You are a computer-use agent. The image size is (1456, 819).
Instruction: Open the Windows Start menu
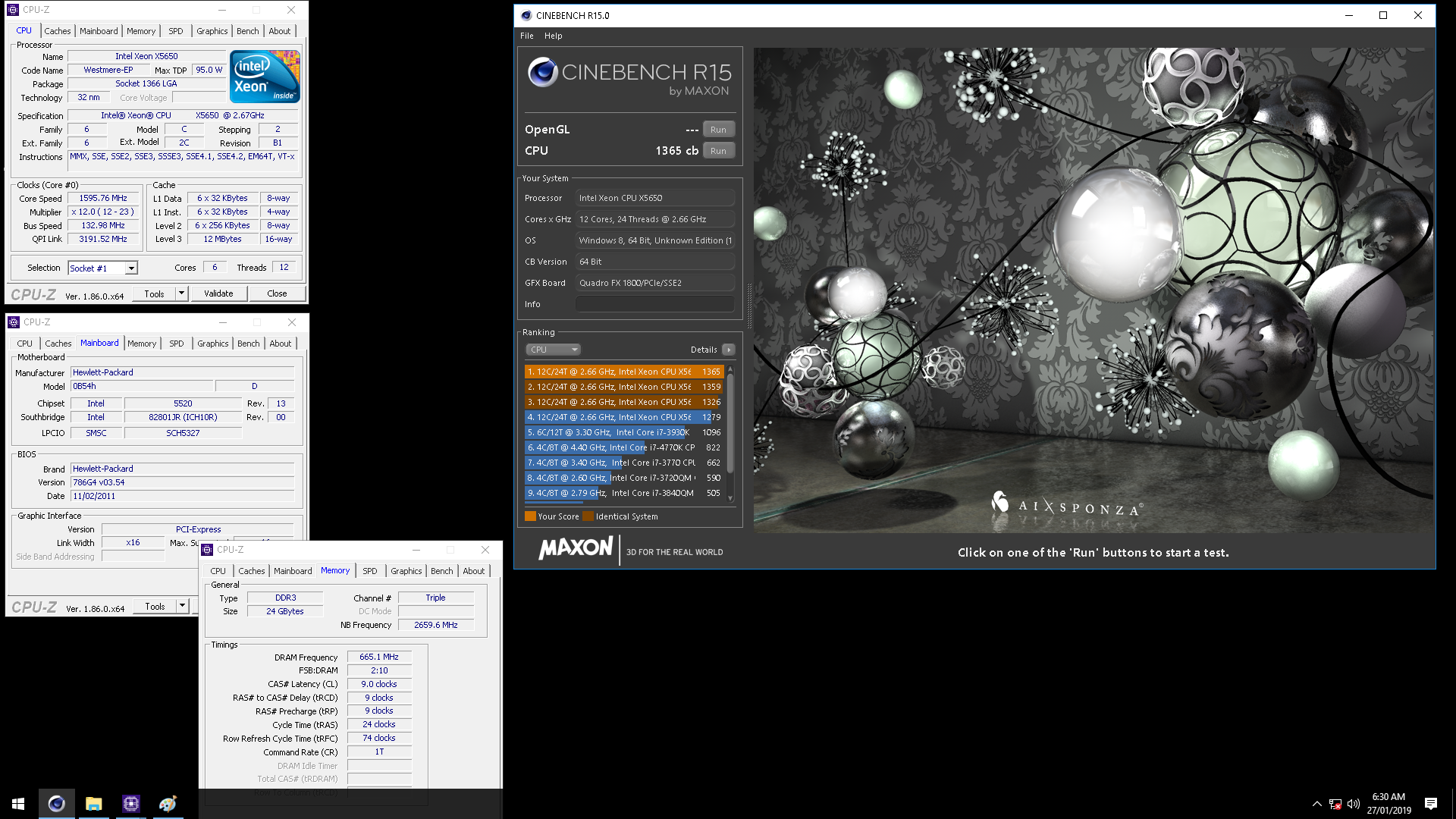tap(18, 804)
